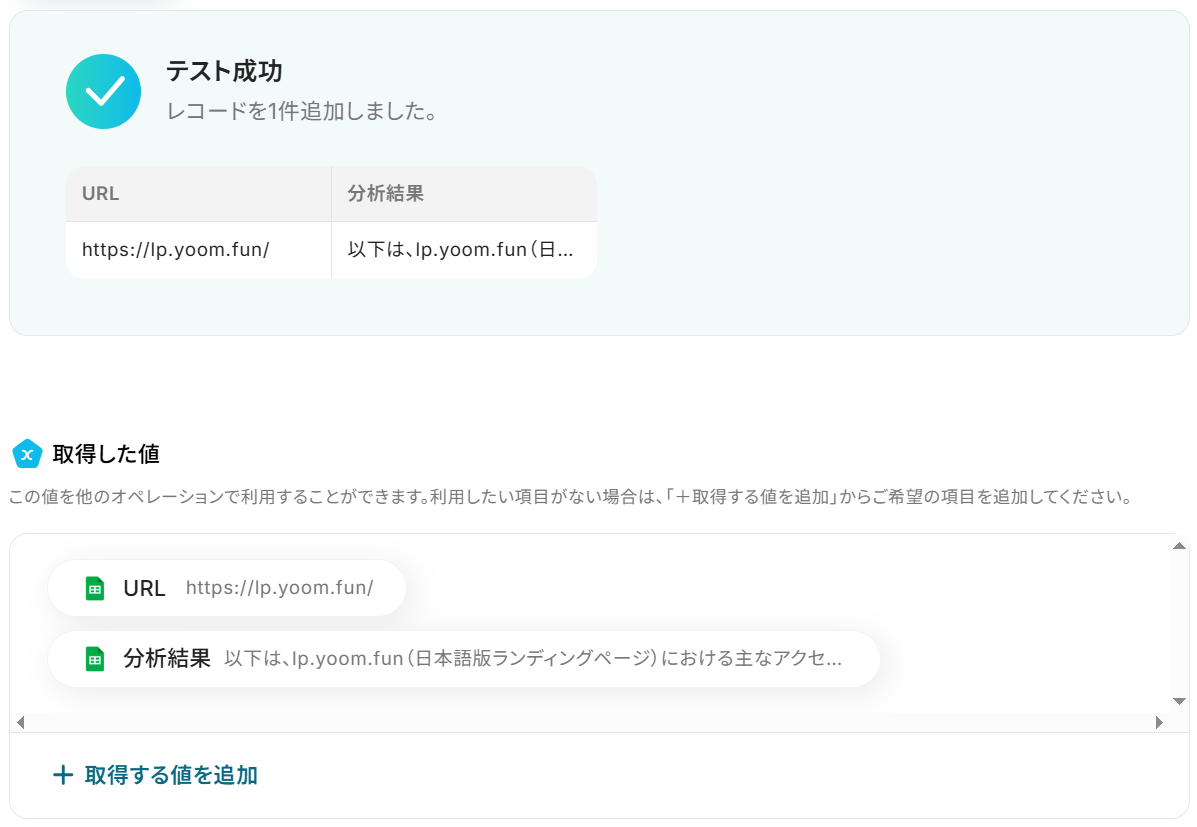The width and height of the screenshot is (1197, 827).
Task: Click the horizontal scrollbar track in values panel
Action: pos(589,722)
